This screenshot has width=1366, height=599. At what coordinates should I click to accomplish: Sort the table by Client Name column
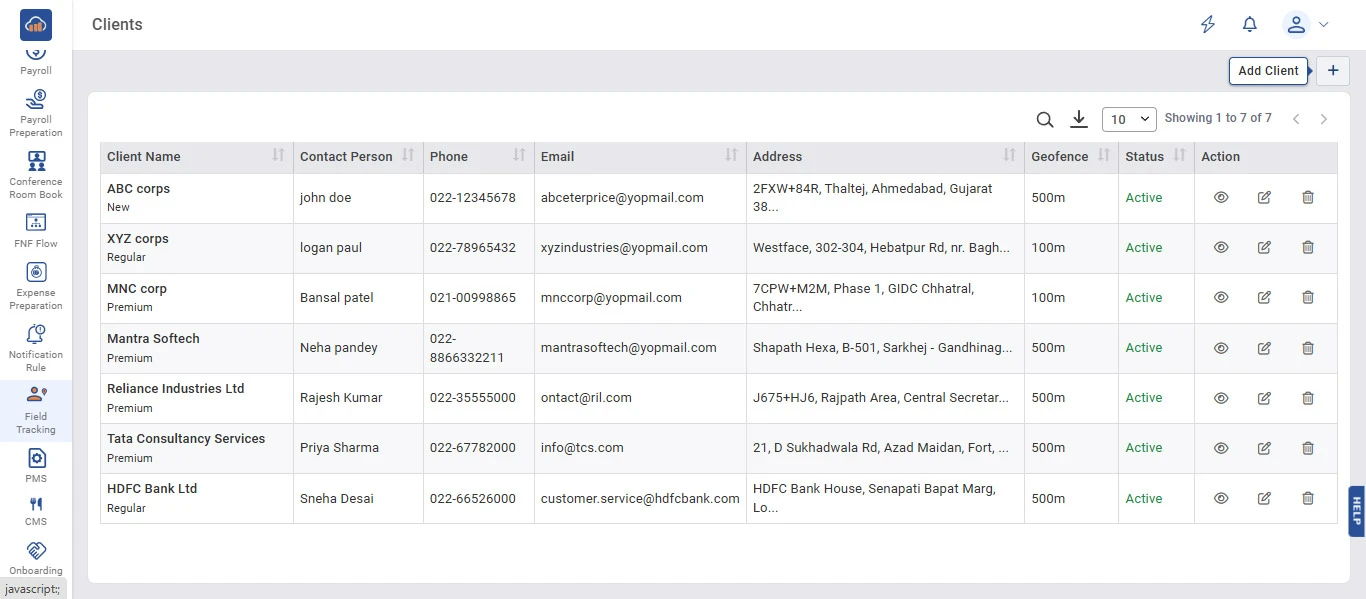coord(278,156)
